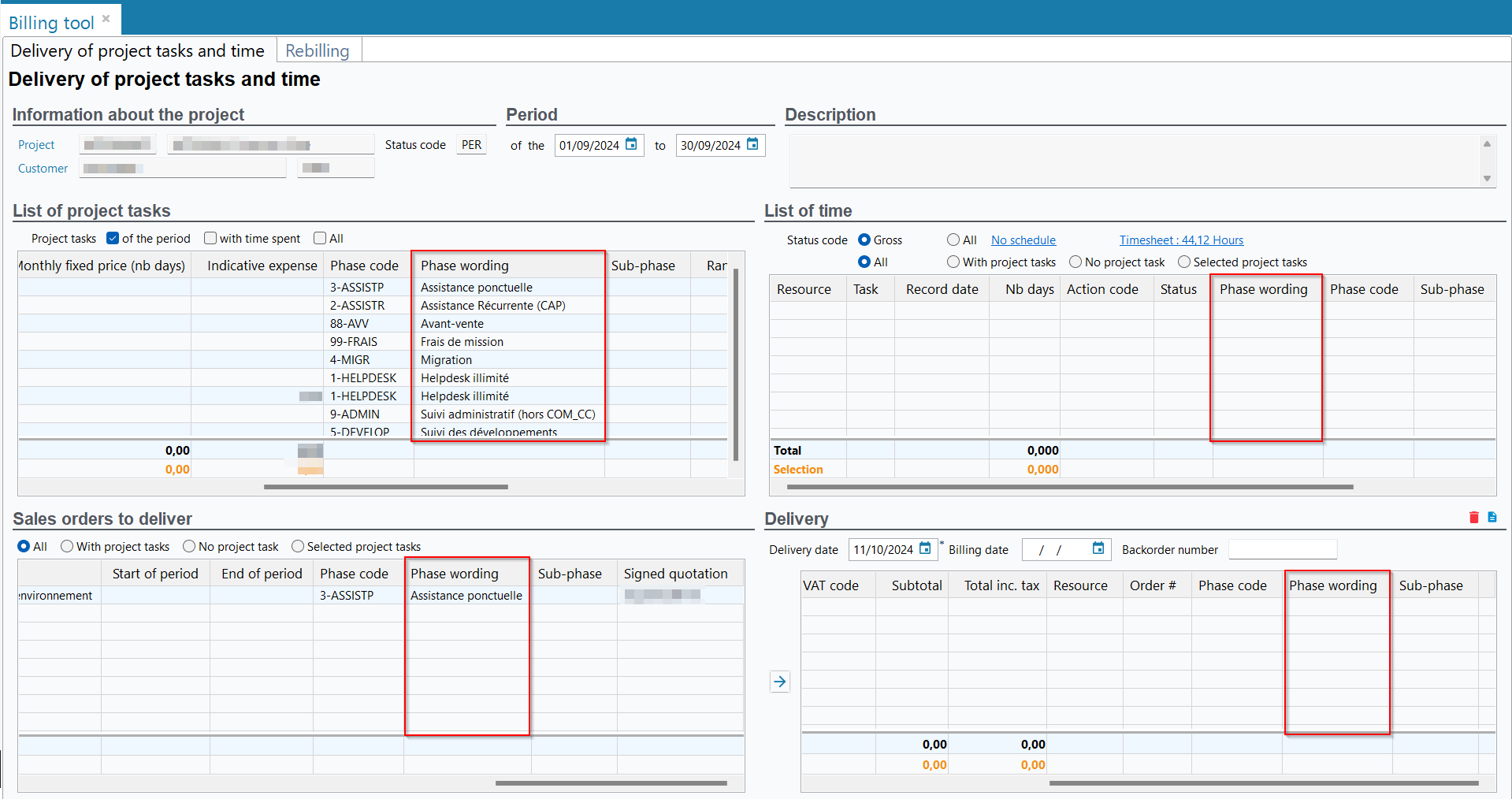The height and width of the screenshot is (799, 1512).
Task: Open the Timesheet 44,12 Hours link
Action: pos(1181,240)
